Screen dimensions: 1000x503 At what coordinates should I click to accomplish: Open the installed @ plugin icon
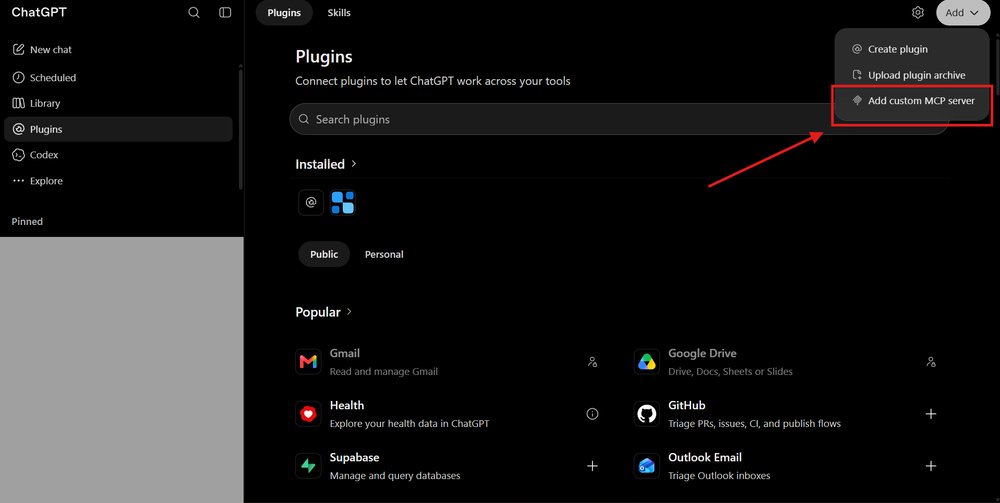[311, 203]
